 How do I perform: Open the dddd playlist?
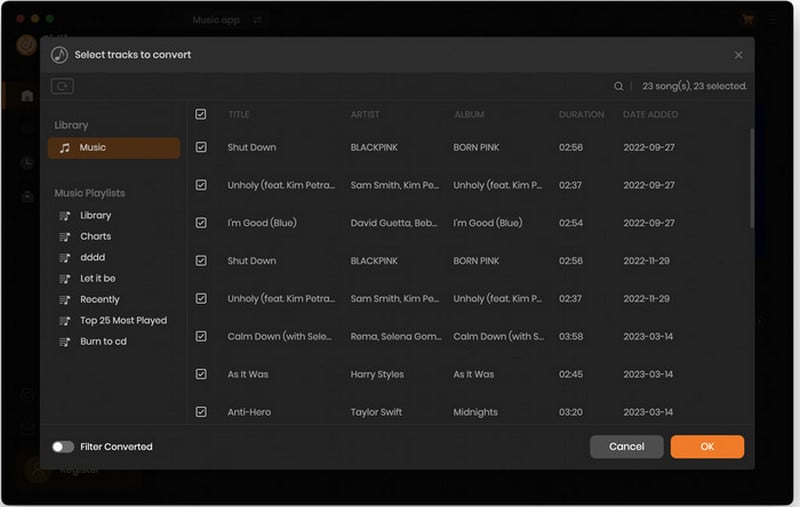[92, 258]
